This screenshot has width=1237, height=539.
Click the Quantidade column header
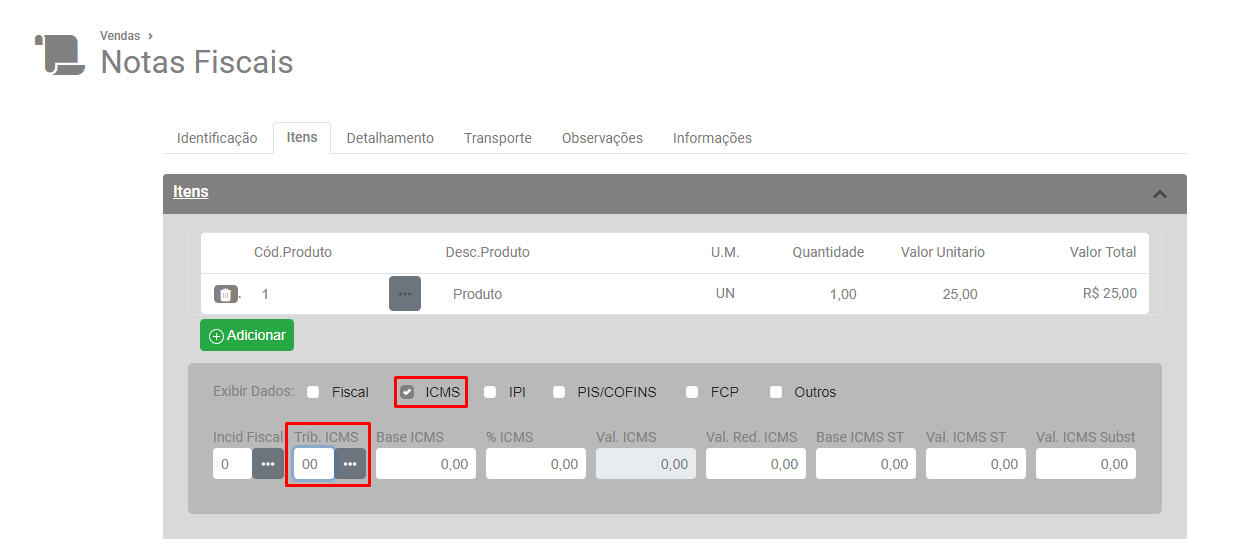point(828,252)
